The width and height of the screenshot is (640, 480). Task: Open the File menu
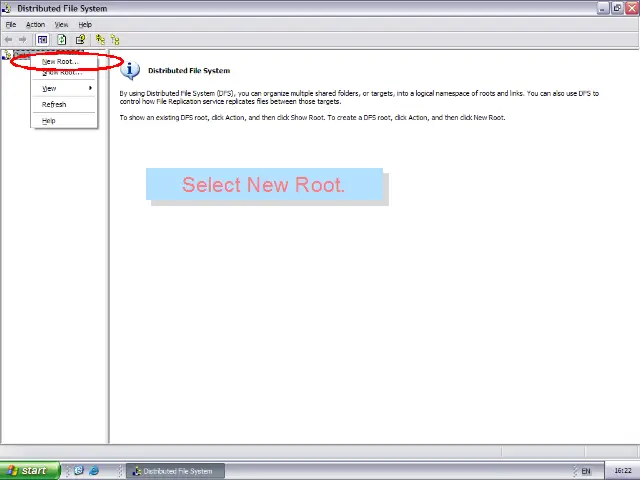11,24
